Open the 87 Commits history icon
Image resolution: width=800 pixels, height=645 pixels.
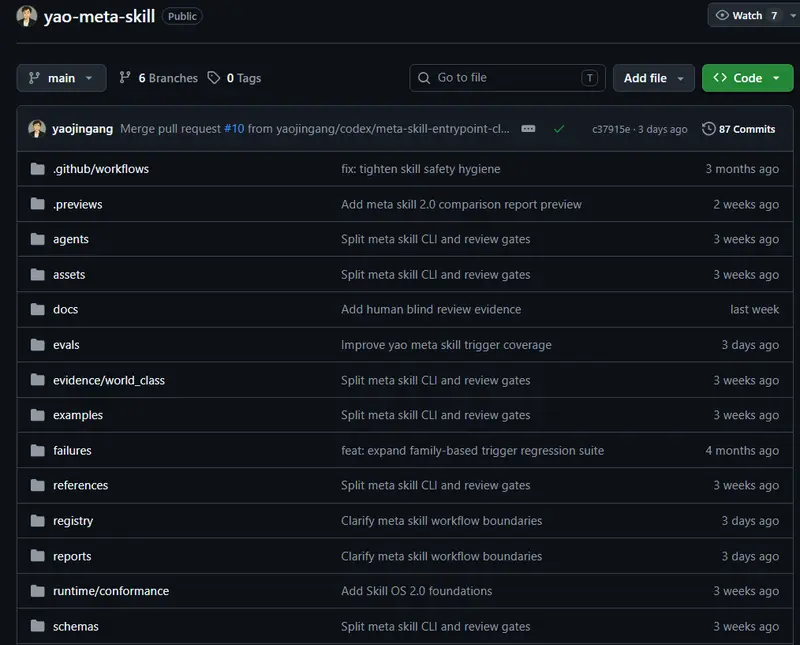[x=708, y=129]
